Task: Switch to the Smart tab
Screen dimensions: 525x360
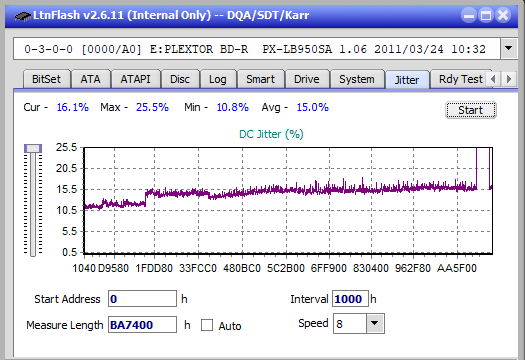Action: tap(260, 79)
